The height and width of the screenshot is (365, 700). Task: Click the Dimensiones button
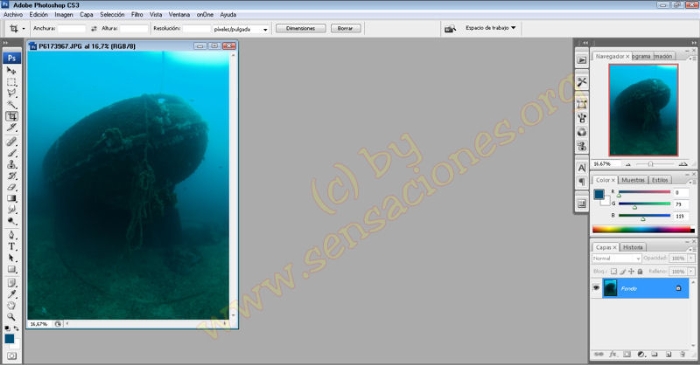[x=300, y=28]
